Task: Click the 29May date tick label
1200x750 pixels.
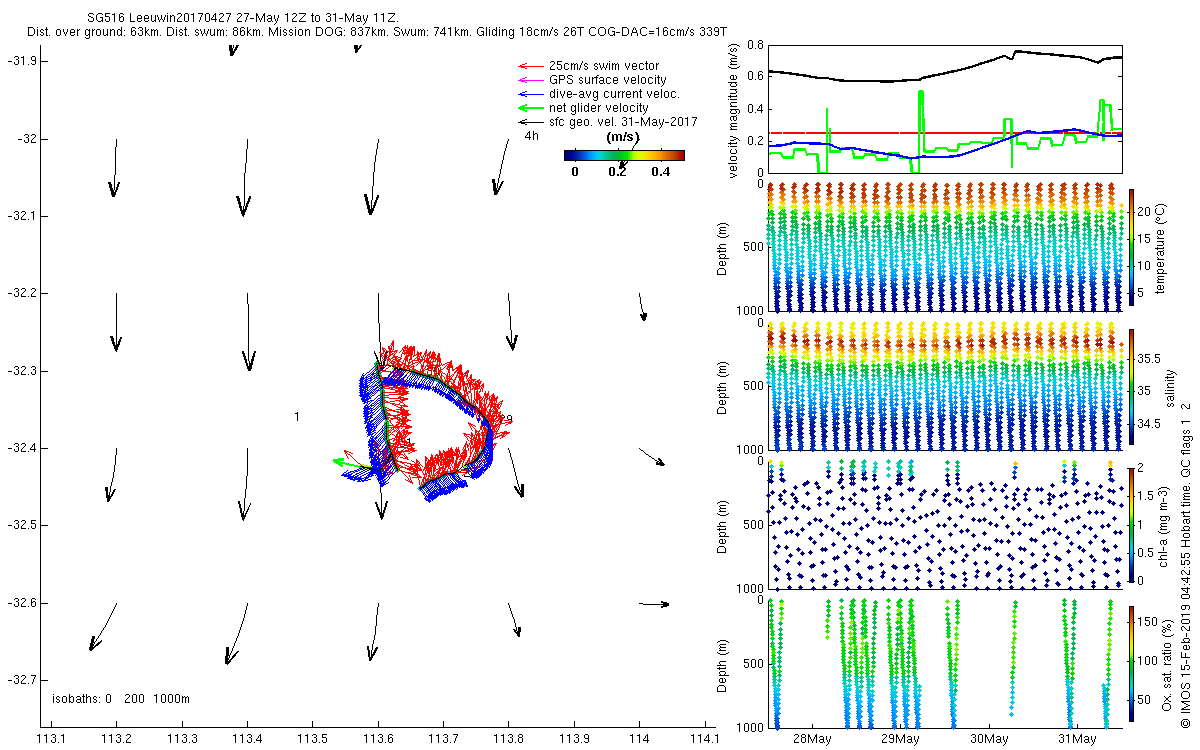Action: 900,739
